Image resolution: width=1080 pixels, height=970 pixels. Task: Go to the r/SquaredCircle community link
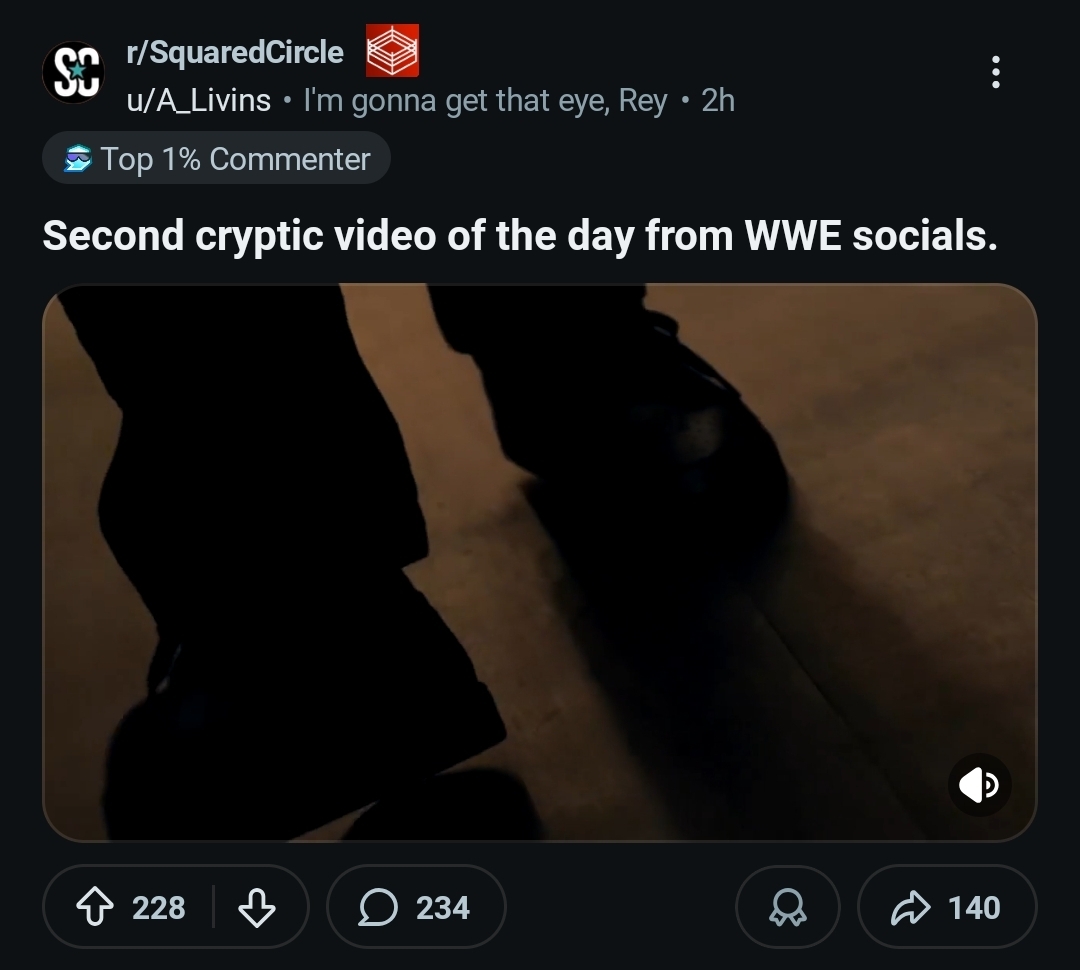235,52
